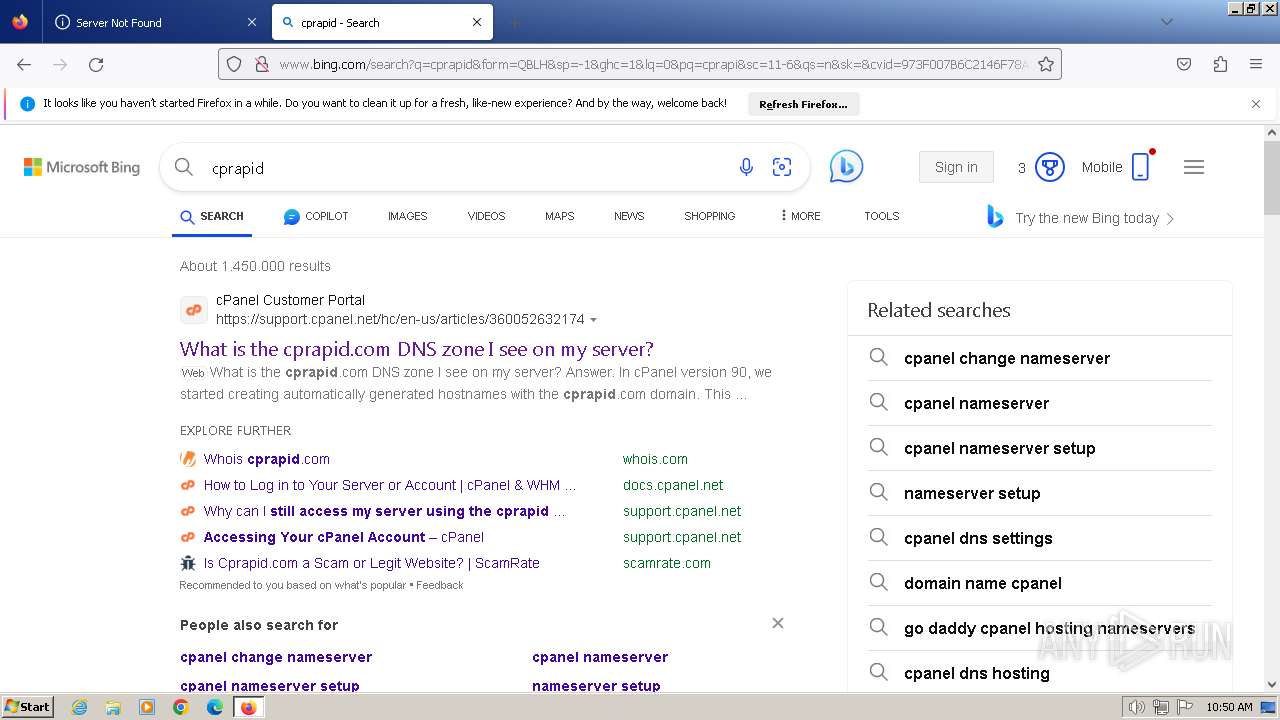Open new tab with plus button
Screen dimensions: 1280x720
514,22
